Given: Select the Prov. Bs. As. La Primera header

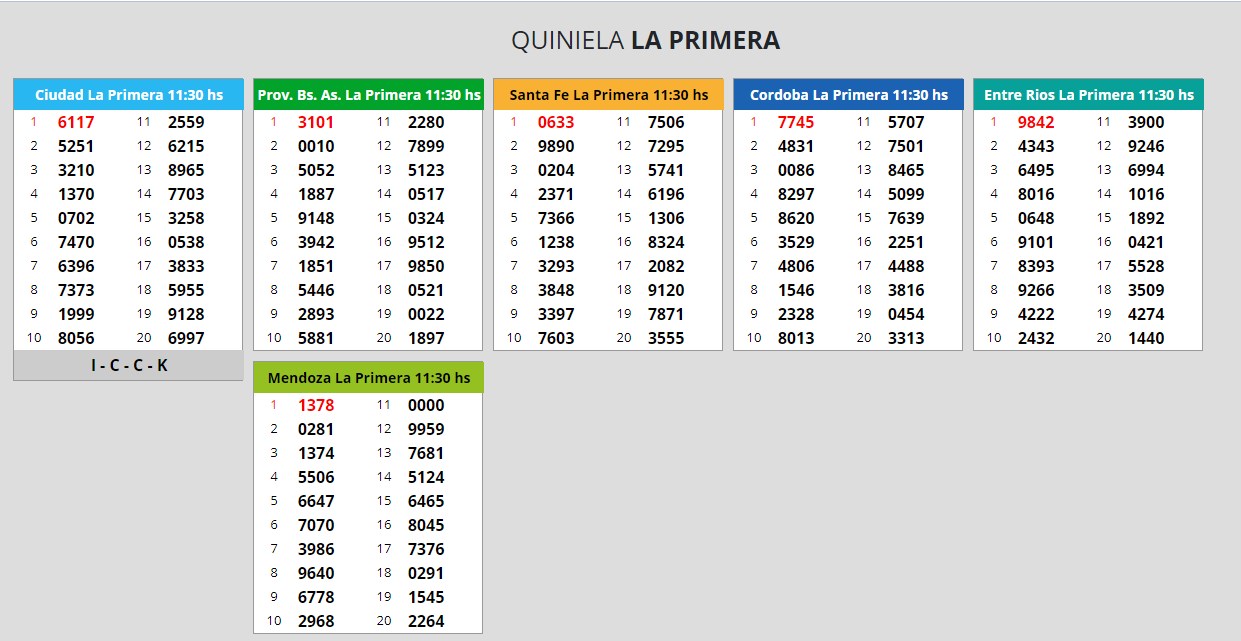Looking at the screenshot, I should point(368,95).
